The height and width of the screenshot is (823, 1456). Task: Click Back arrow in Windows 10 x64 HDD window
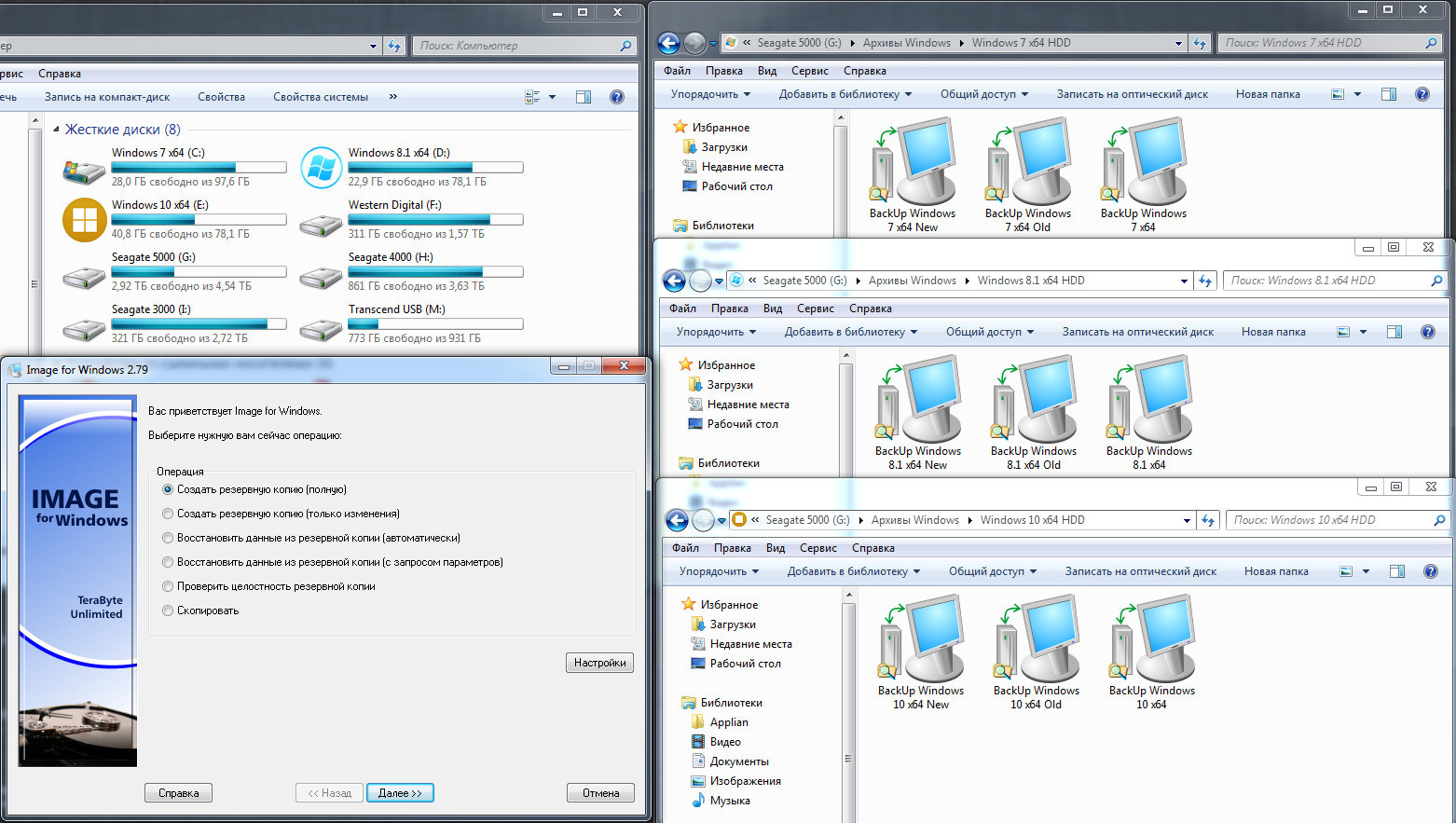677,520
